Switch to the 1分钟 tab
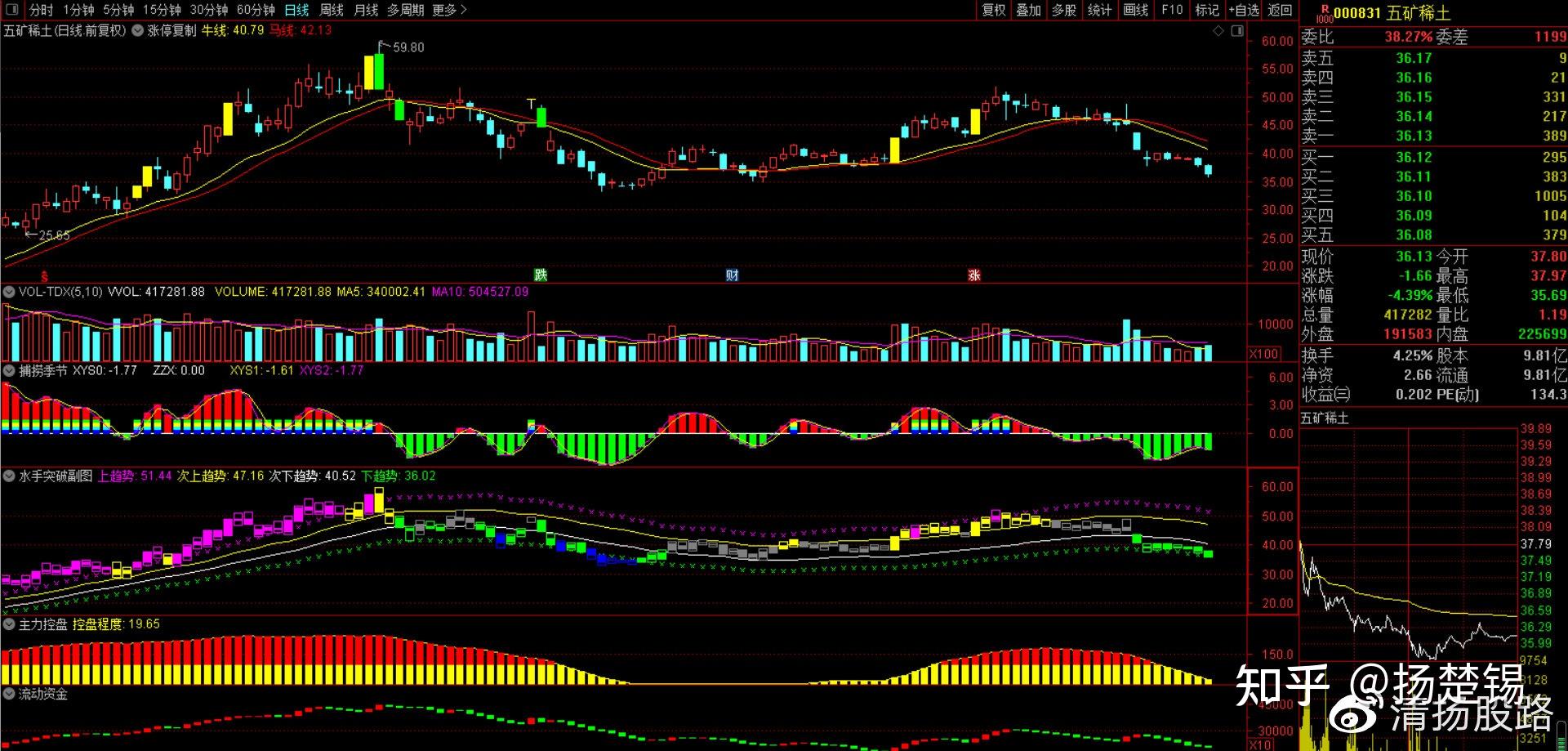The height and width of the screenshot is (751, 1568). click(x=78, y=10)
